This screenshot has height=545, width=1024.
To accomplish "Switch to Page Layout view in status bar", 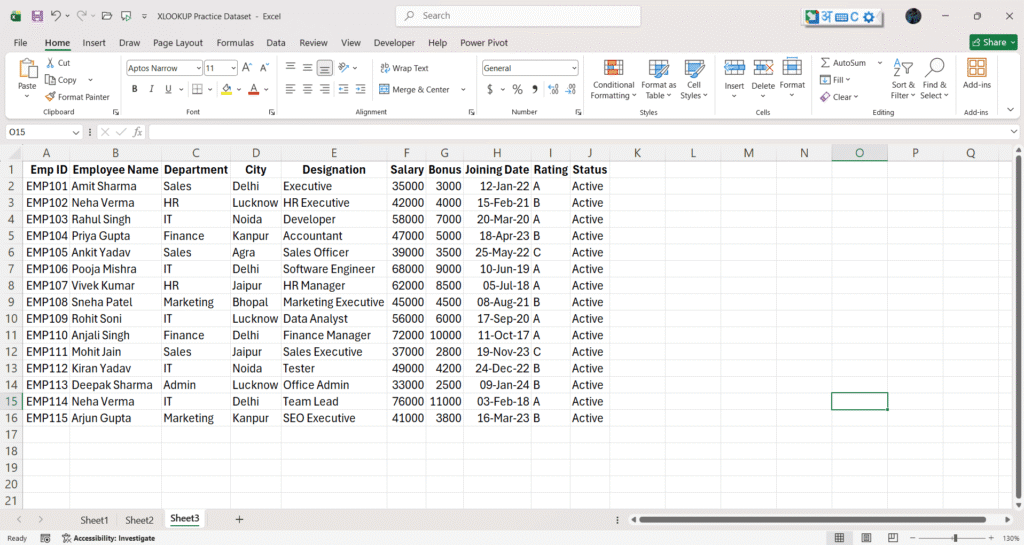I will coord(866,538).
